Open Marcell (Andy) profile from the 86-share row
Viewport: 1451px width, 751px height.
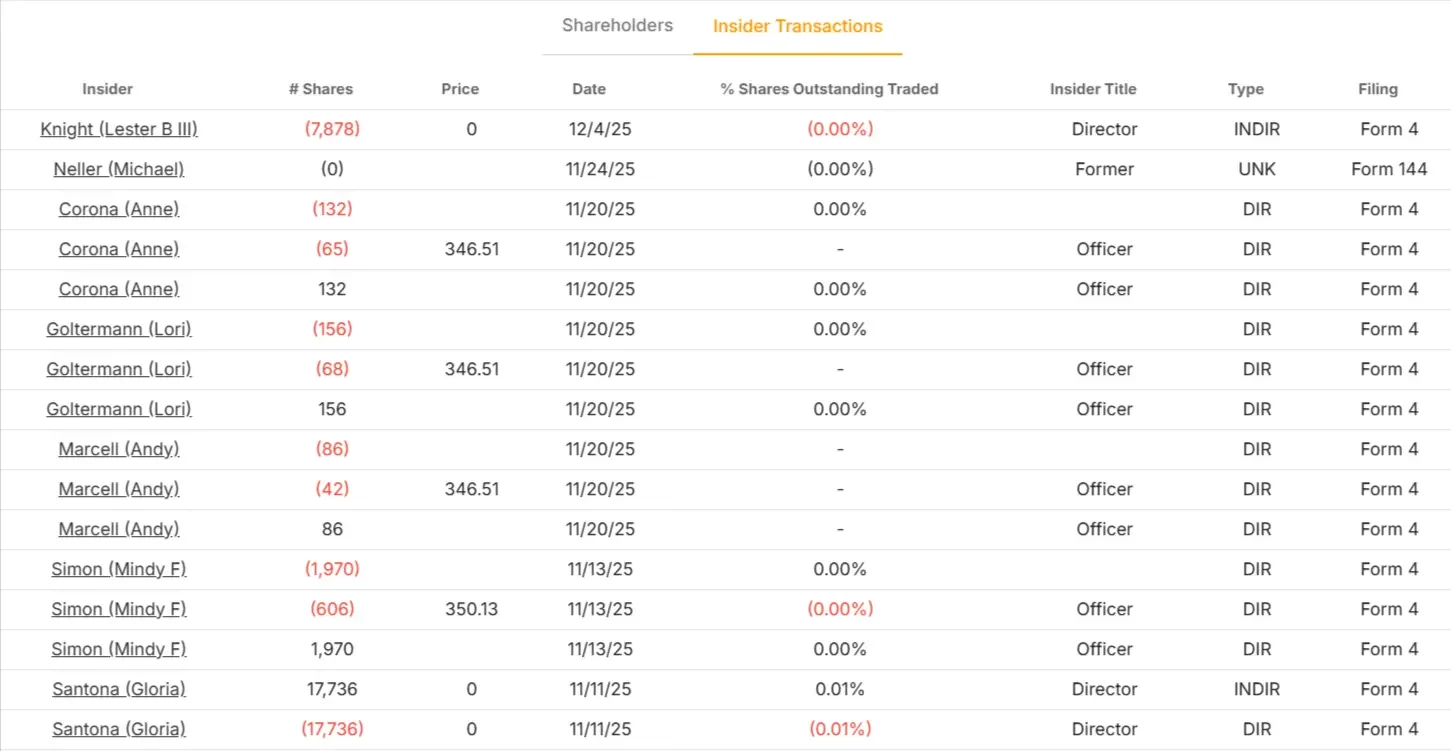118,529
